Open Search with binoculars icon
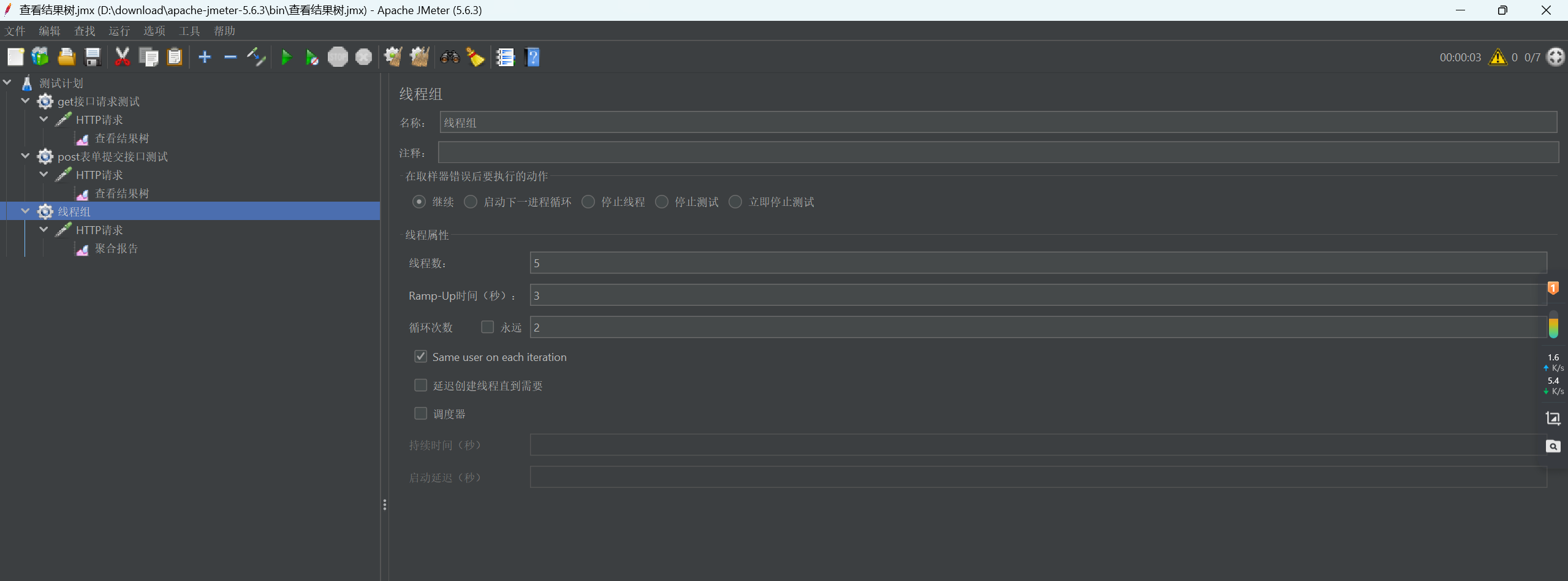This screenshot has width=1568, height=581. tap(450, 57)
